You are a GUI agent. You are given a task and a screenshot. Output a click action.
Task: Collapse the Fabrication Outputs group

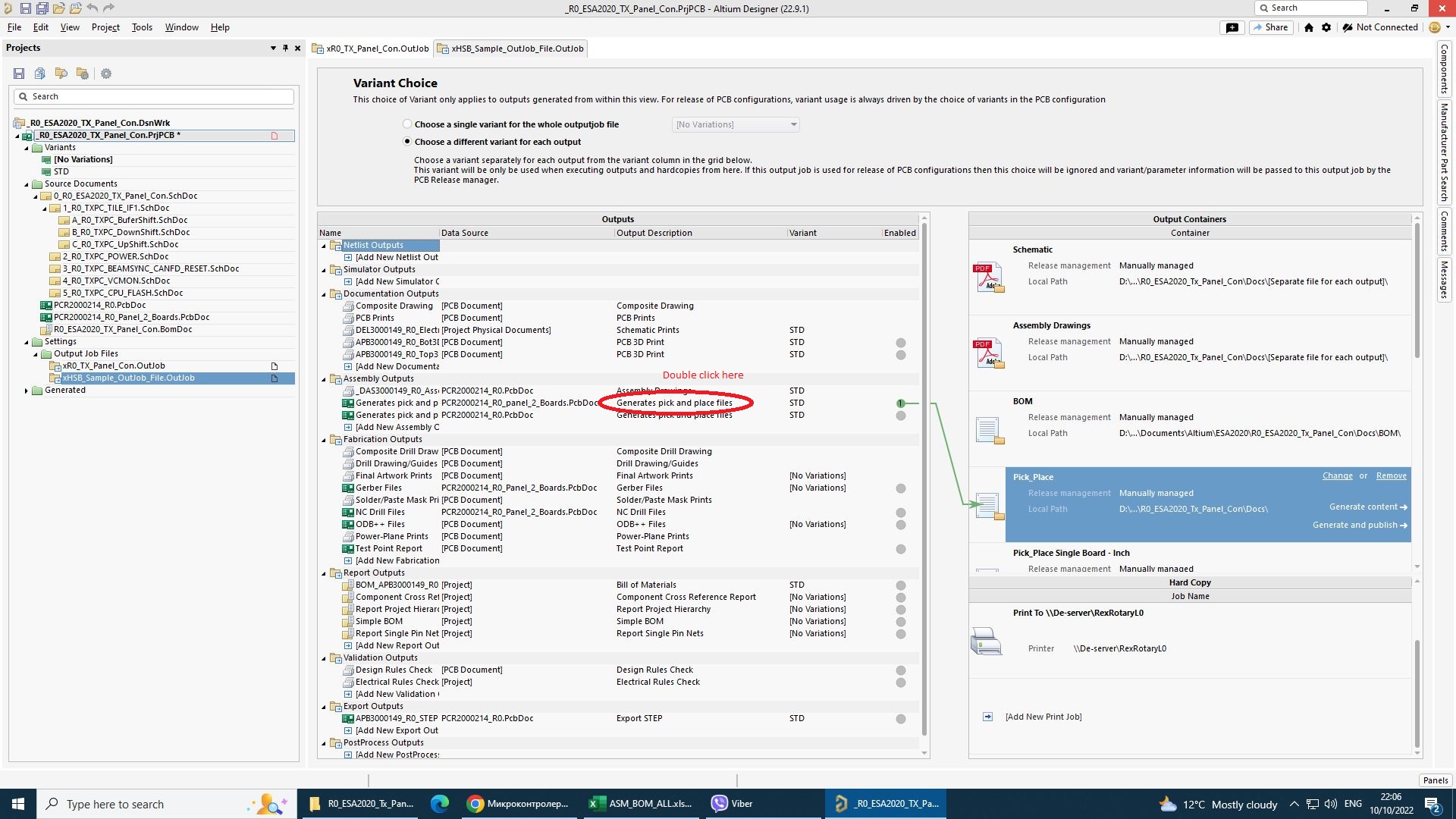coord(324,440)
